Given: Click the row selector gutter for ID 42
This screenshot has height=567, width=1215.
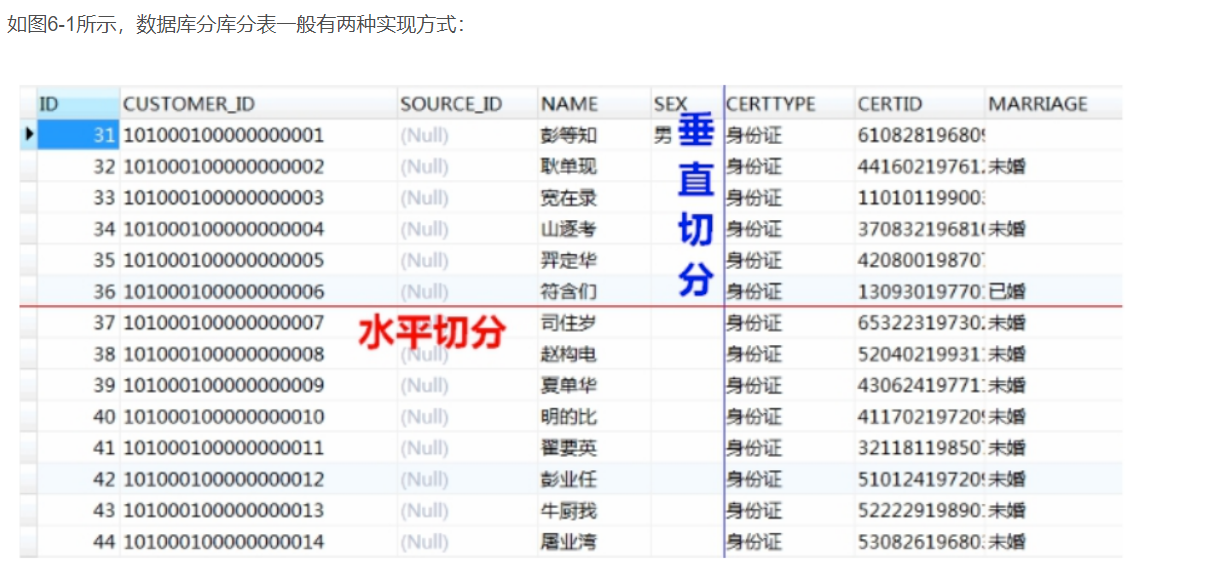Looking at the screenshot, I should (28, 480).
